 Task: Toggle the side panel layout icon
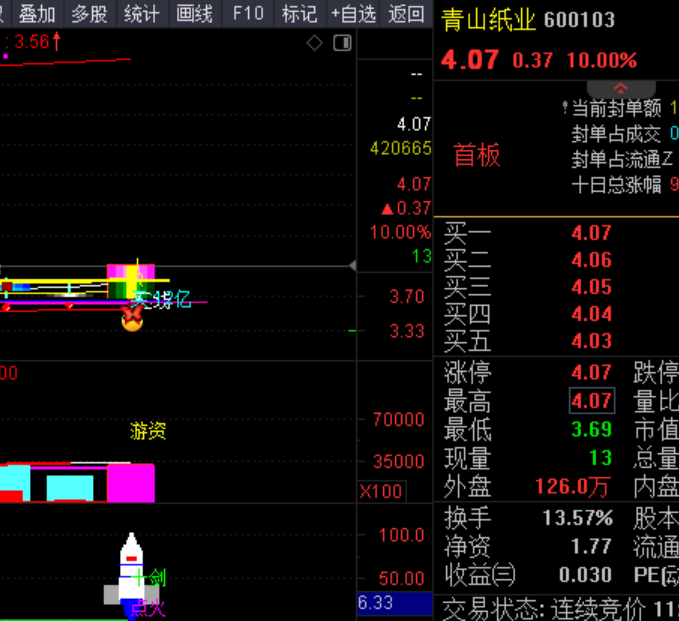tap(342, 43)
